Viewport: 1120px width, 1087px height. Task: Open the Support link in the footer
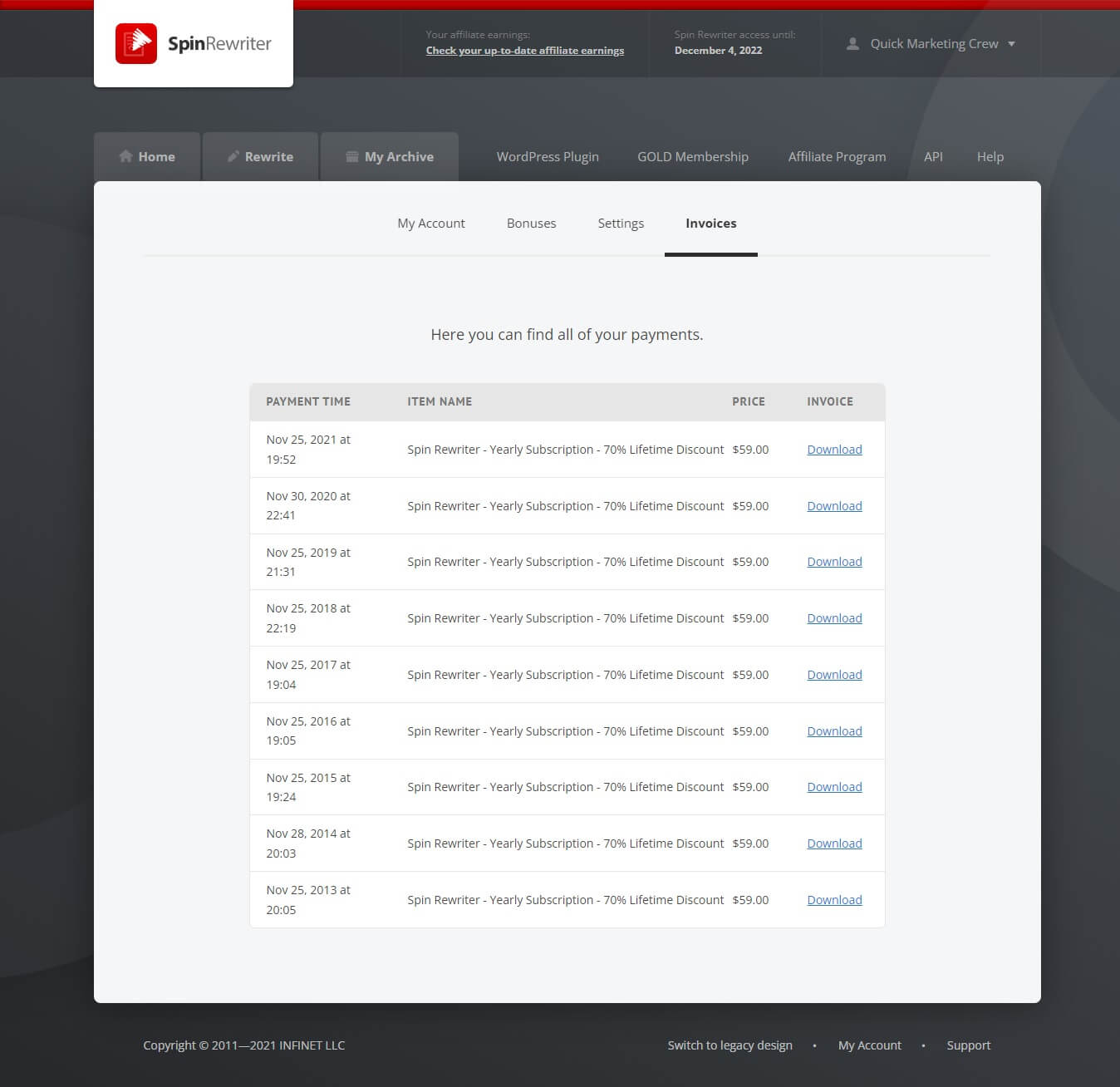[x=968, y=1045]
